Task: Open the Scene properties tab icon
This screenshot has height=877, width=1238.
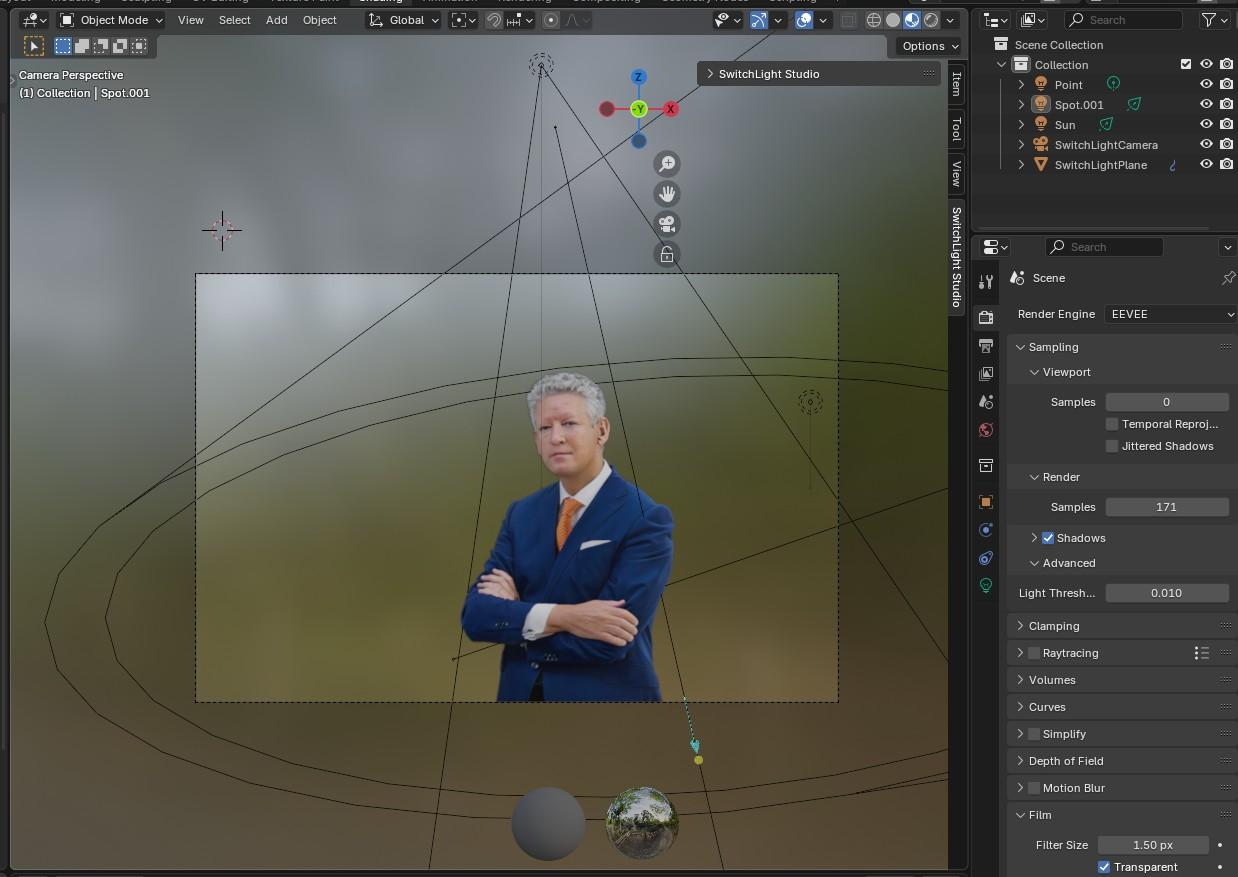Action: 986,402
